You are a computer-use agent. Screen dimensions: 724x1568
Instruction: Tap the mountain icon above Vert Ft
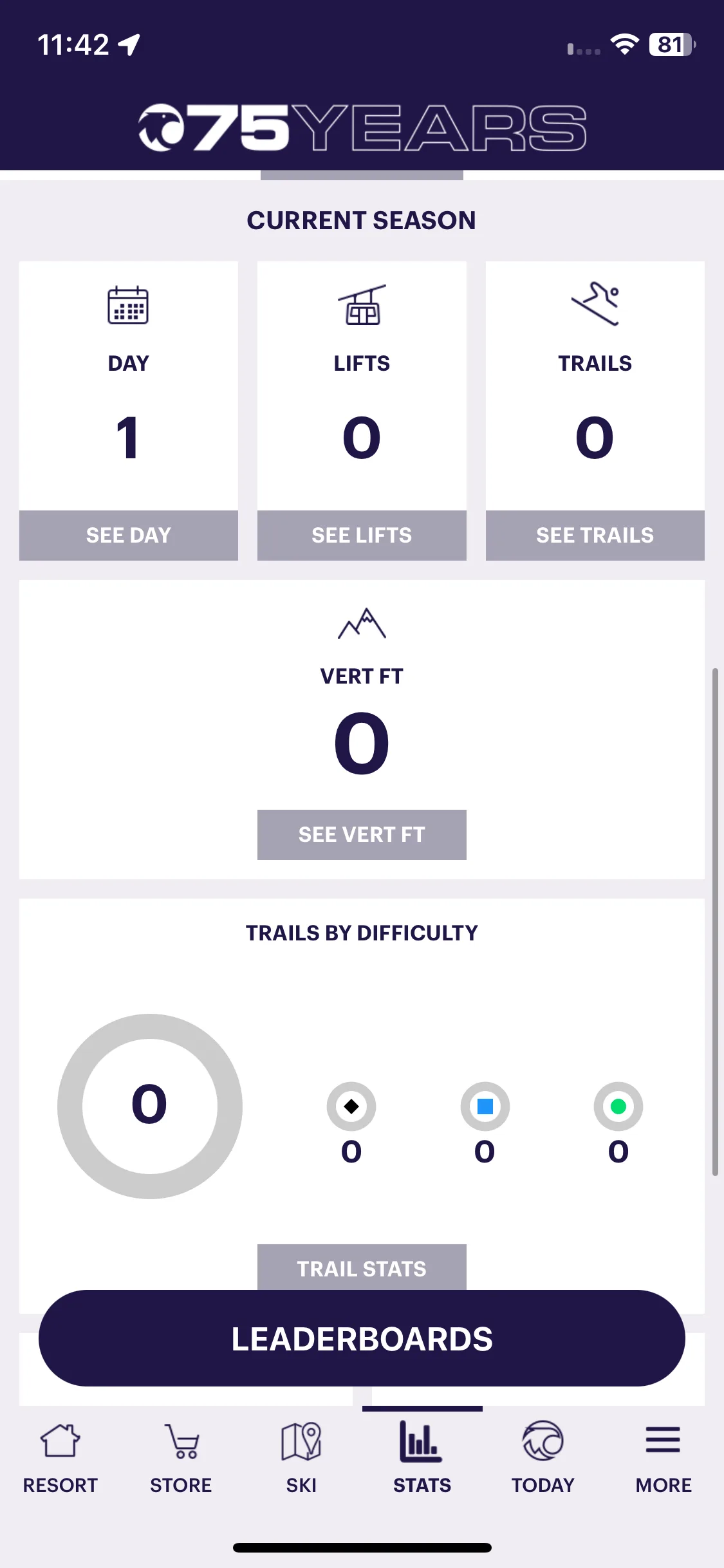coord(362,623)
